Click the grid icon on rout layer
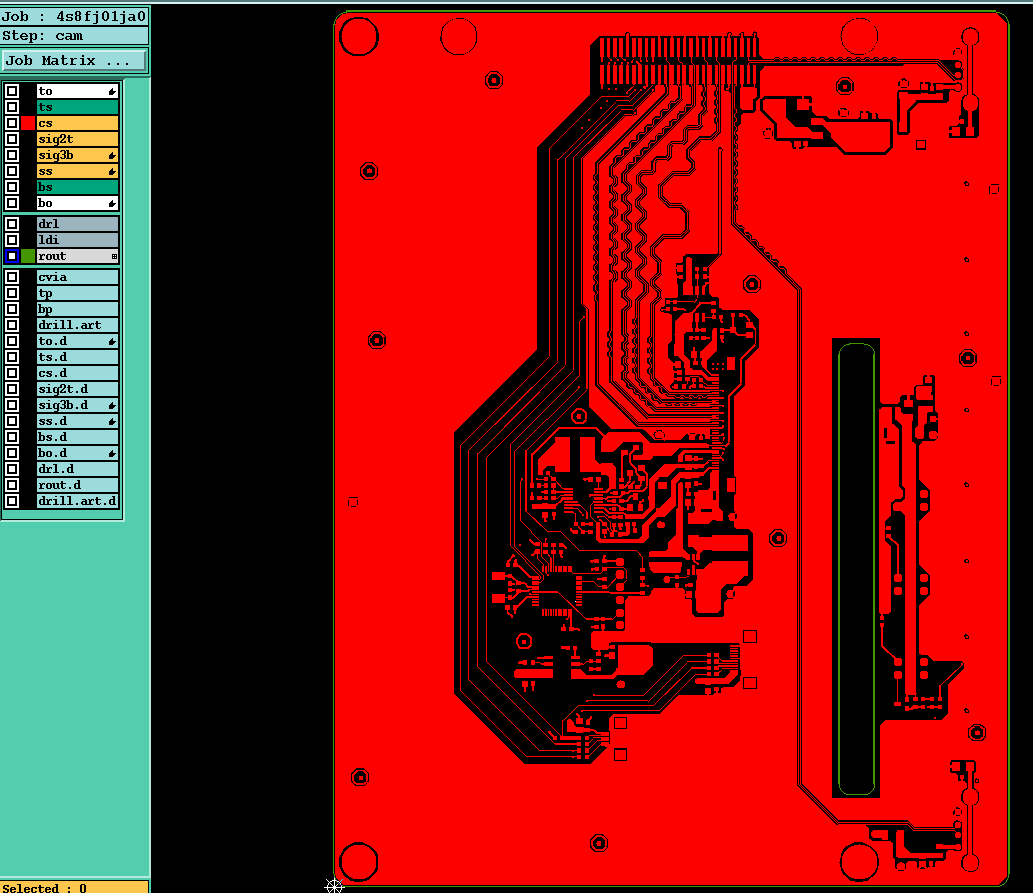 click(x=114, y=256)
